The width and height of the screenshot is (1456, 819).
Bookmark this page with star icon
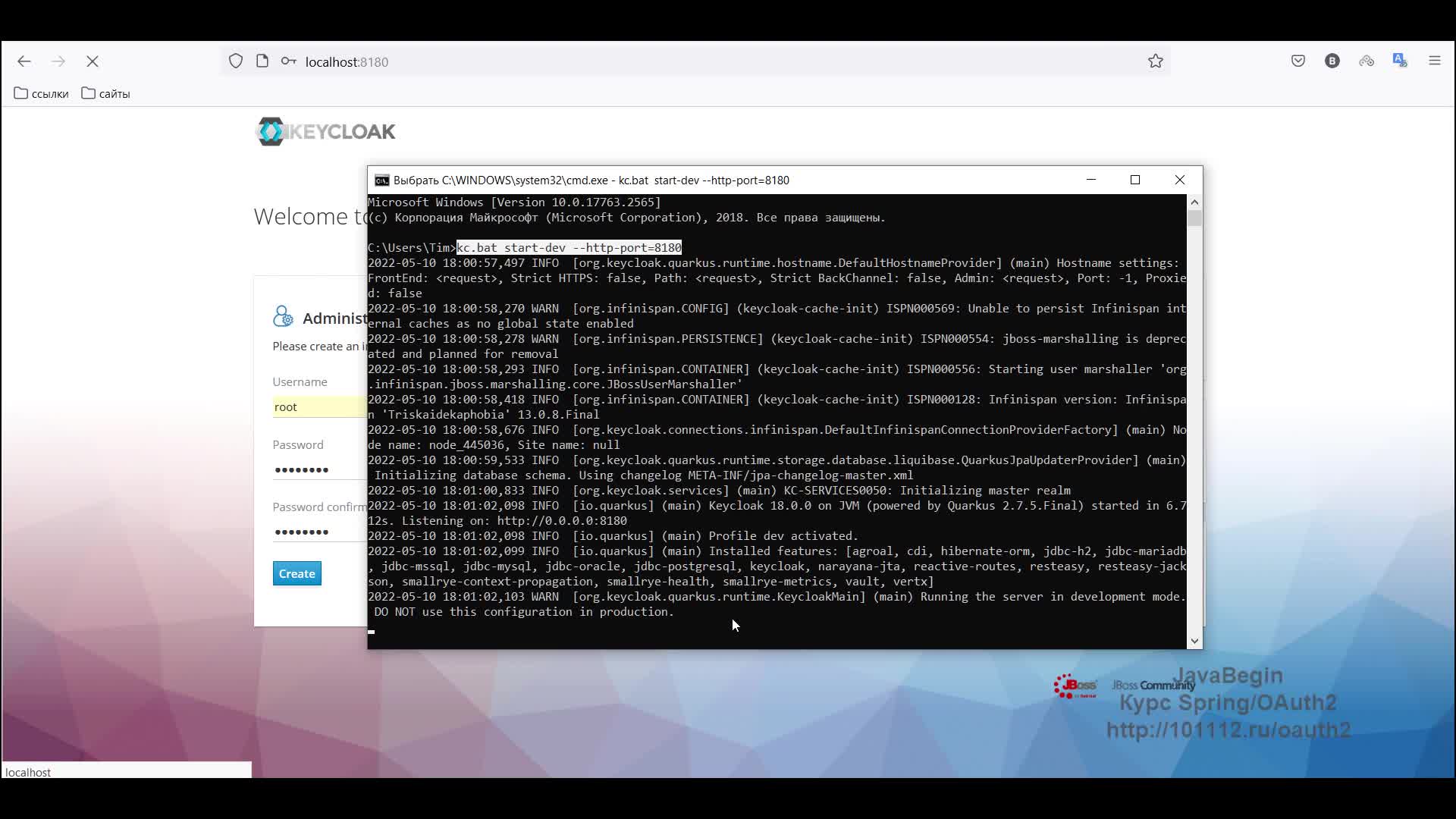click(1156, 61)
